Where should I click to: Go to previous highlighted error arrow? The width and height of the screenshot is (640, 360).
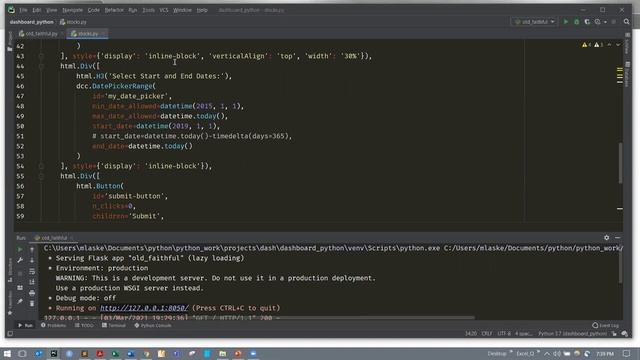[609, 45]
